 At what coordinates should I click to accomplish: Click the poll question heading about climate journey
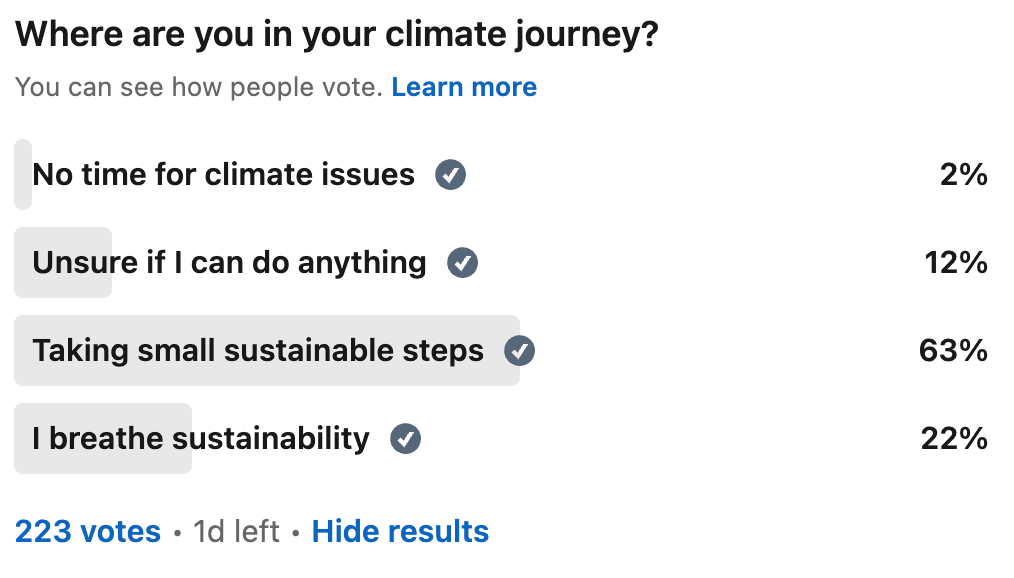336,34
